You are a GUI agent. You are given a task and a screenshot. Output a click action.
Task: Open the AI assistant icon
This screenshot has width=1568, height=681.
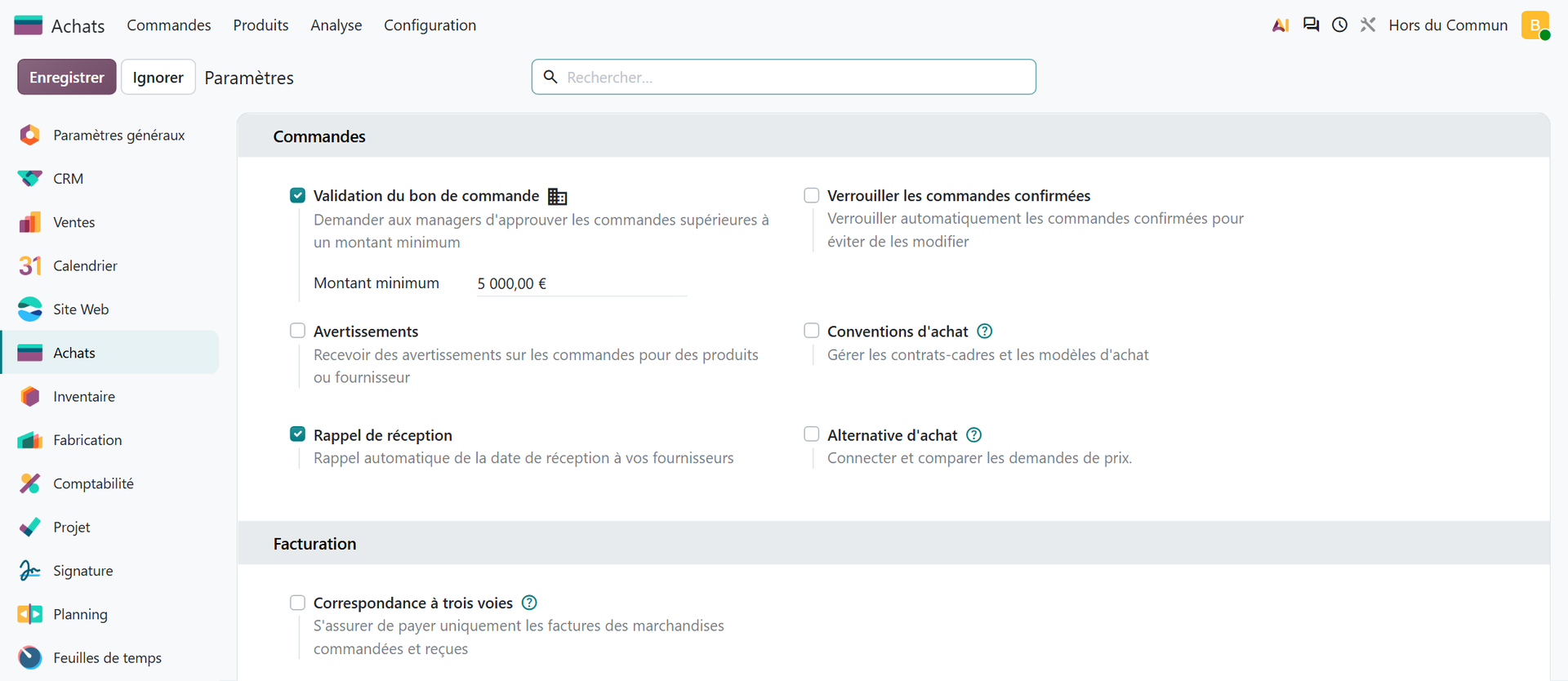click(1281, 25)
